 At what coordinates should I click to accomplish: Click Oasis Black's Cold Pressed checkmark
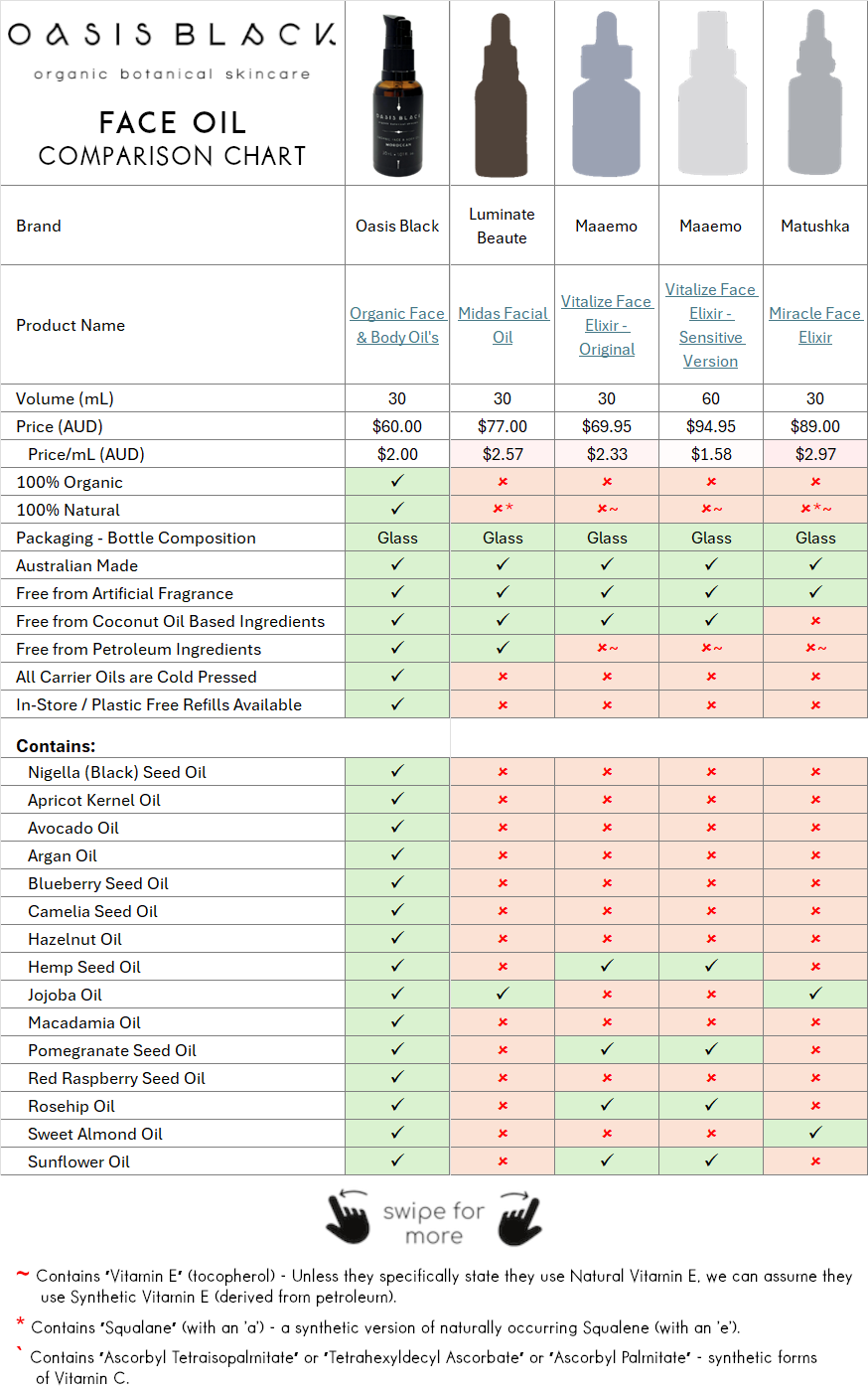pos(397,676)
